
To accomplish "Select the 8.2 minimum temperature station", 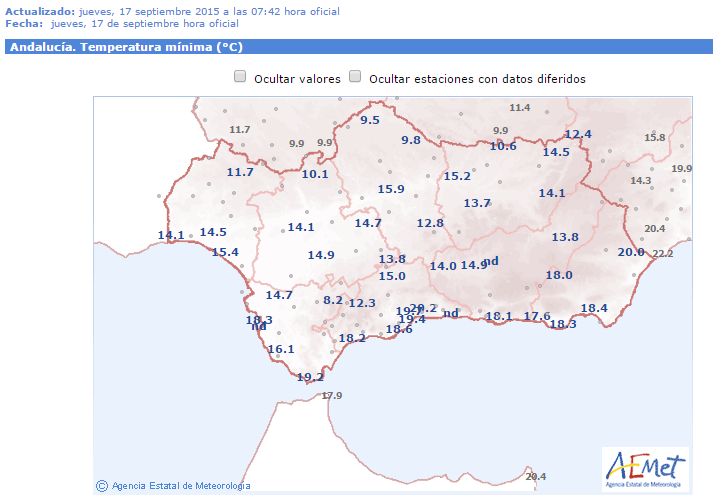I will (333, 300).
